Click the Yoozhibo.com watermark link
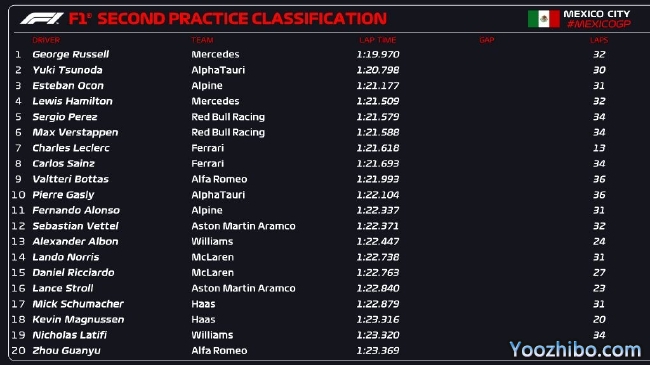This screenshot has height=365, width=650. [x=575, y=349]
